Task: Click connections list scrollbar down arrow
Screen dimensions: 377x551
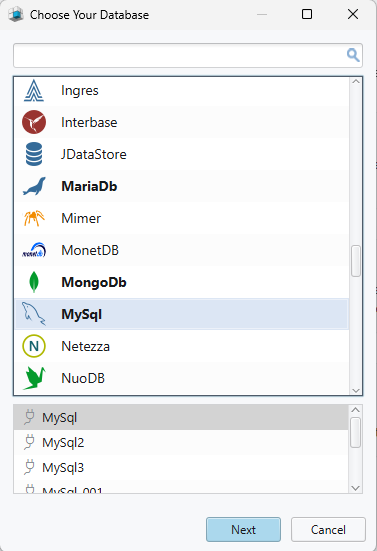Action: click(x=356, y=488)
